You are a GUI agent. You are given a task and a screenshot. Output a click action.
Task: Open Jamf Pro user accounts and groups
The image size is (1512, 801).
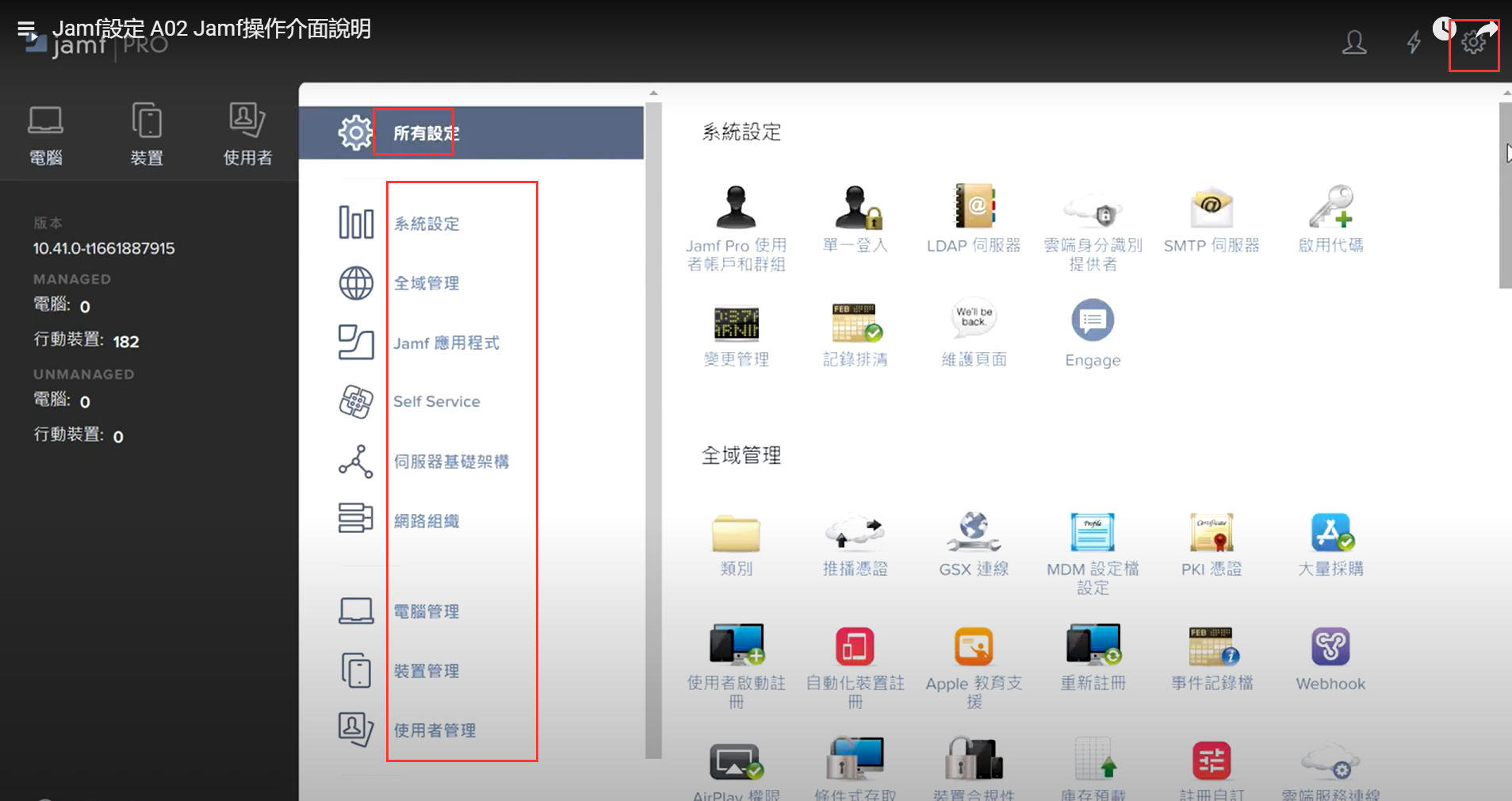pyautogui.click(x=736, y=228)
